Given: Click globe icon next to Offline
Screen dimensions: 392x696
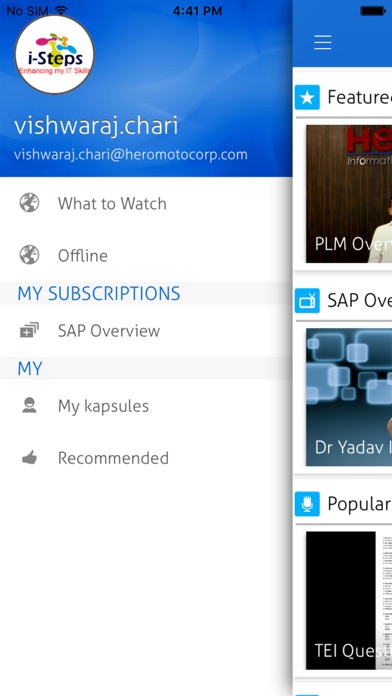Looking at the screenshot, I should click(x=29, y=255).
